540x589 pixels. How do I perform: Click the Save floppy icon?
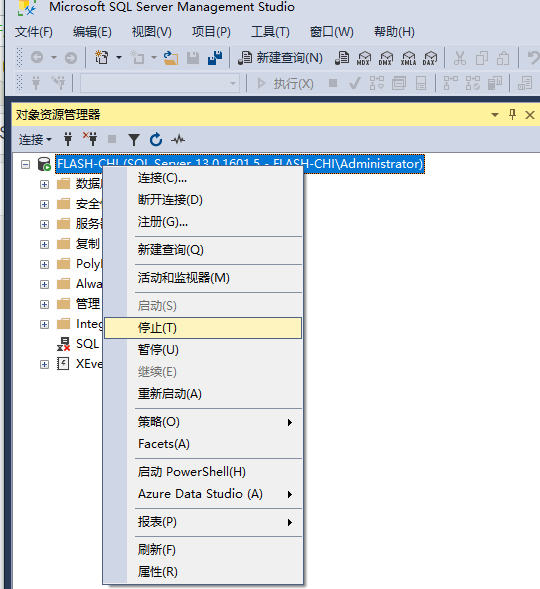point(193,58)
